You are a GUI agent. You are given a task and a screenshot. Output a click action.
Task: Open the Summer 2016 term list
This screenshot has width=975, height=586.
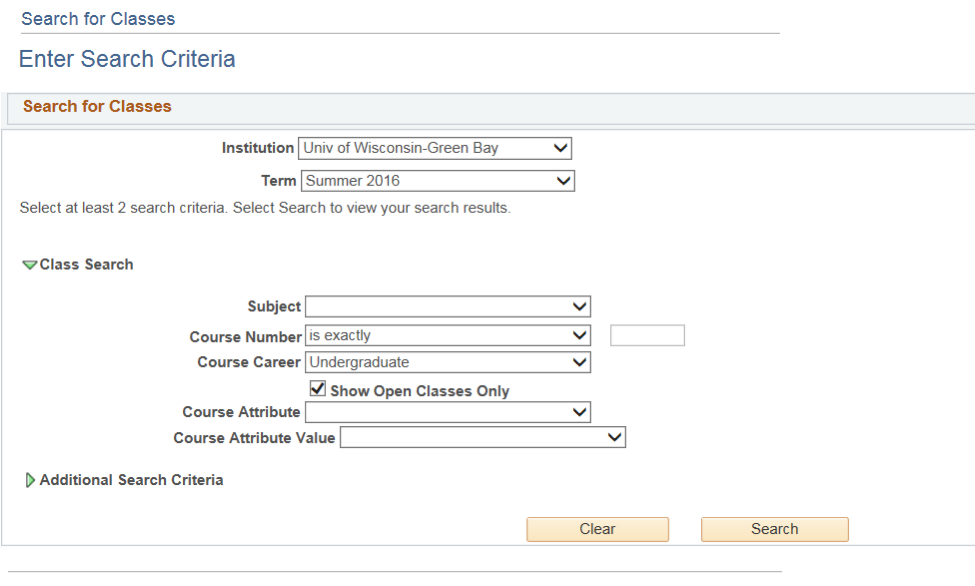[438, 181]
